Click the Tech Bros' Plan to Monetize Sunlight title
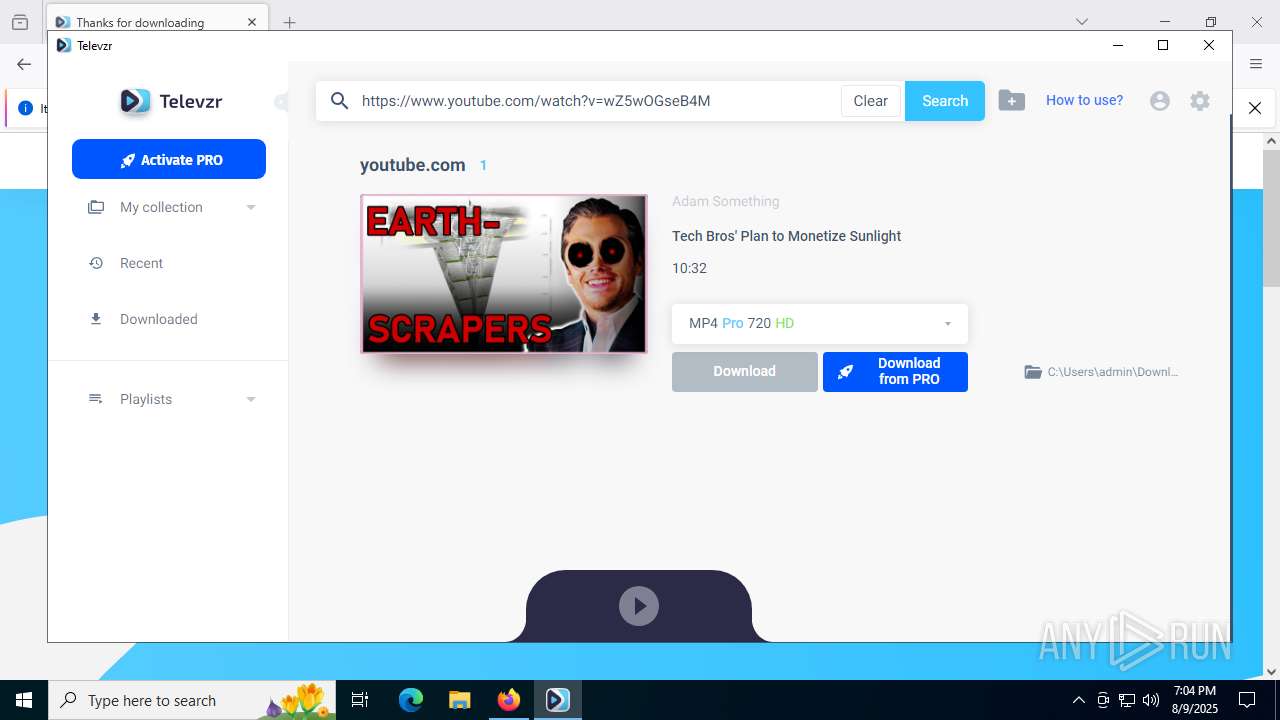The image size is (1280, 720). [x=787, y=236]
